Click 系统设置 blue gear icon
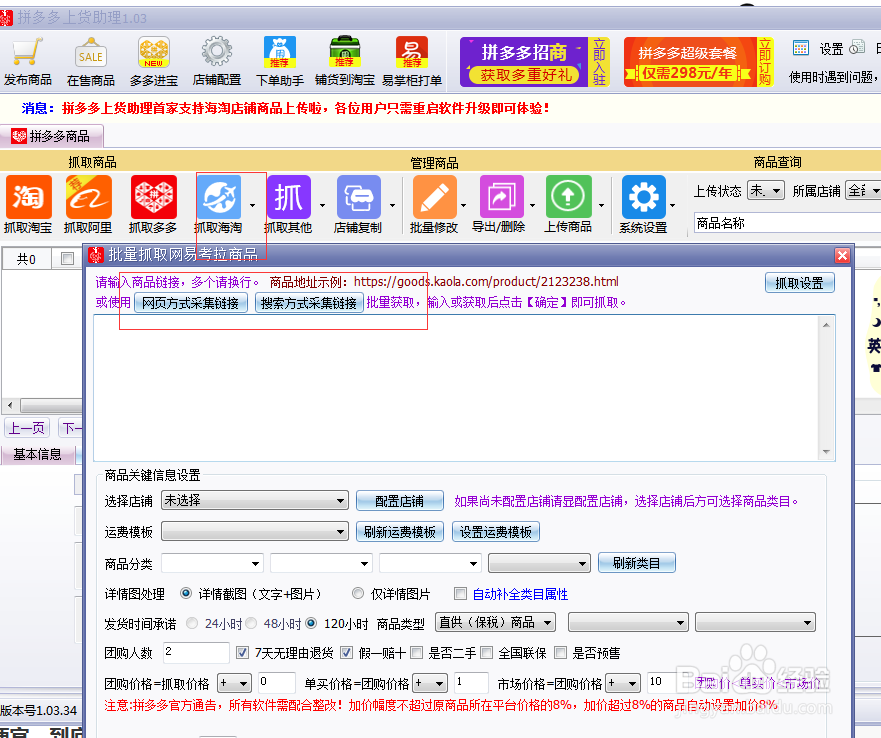Screen dimensions: 881x738 [644, 197]
